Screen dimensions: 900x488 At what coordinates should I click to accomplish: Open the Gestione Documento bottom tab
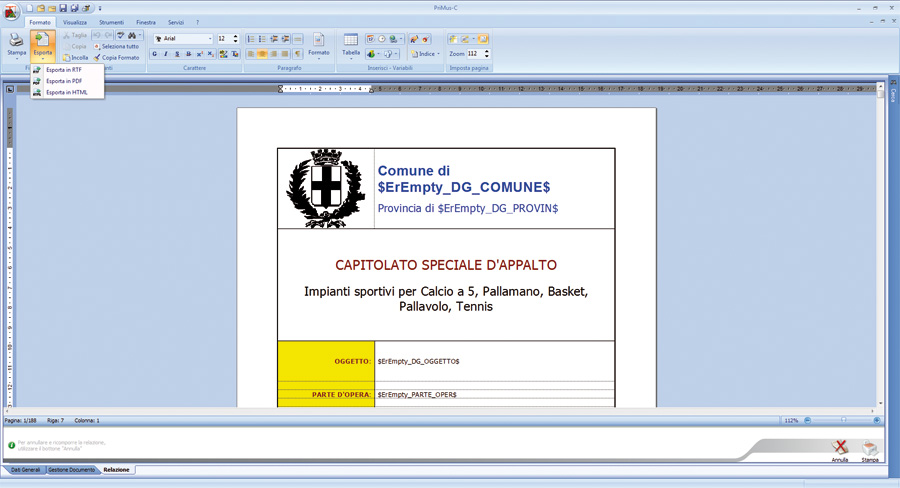(x=72, y=469)
